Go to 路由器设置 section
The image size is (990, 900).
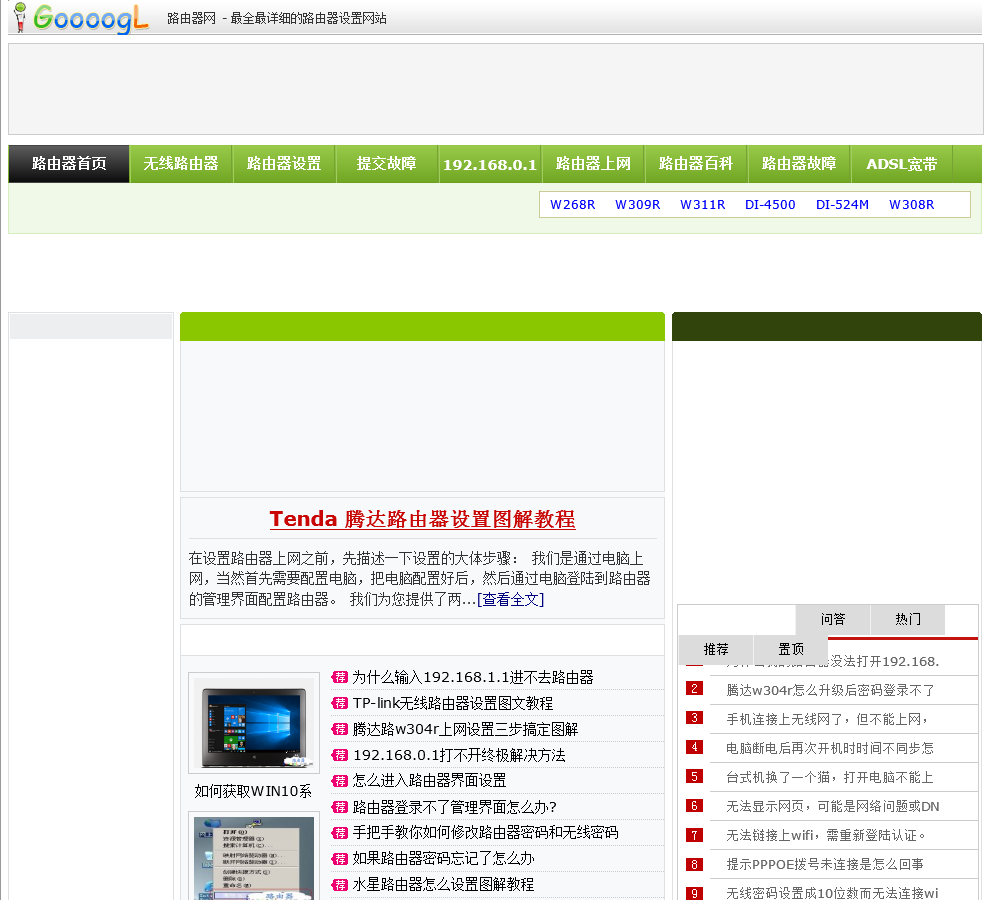coord(283,164)
